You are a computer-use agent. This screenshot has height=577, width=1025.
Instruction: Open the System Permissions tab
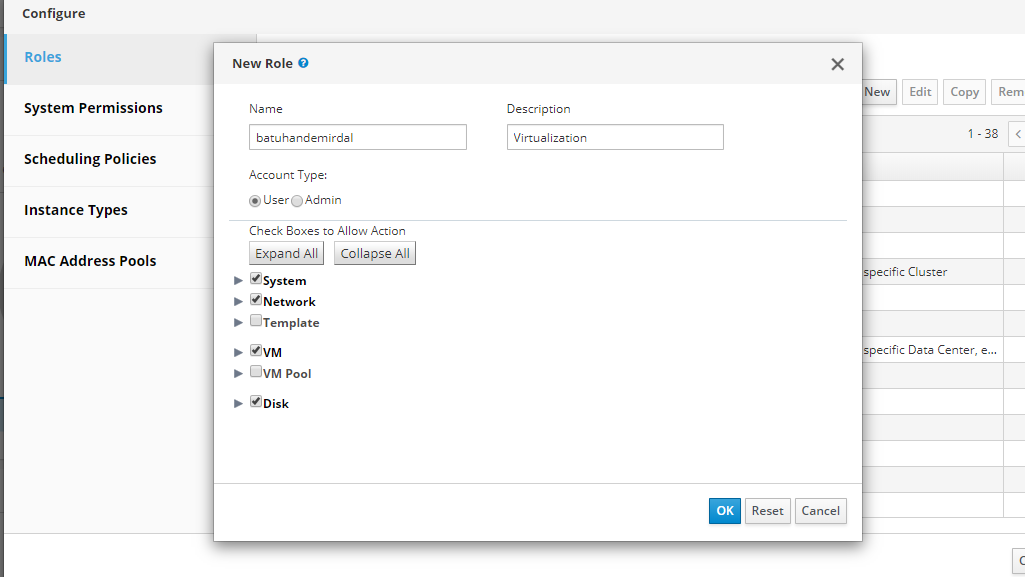93,108
